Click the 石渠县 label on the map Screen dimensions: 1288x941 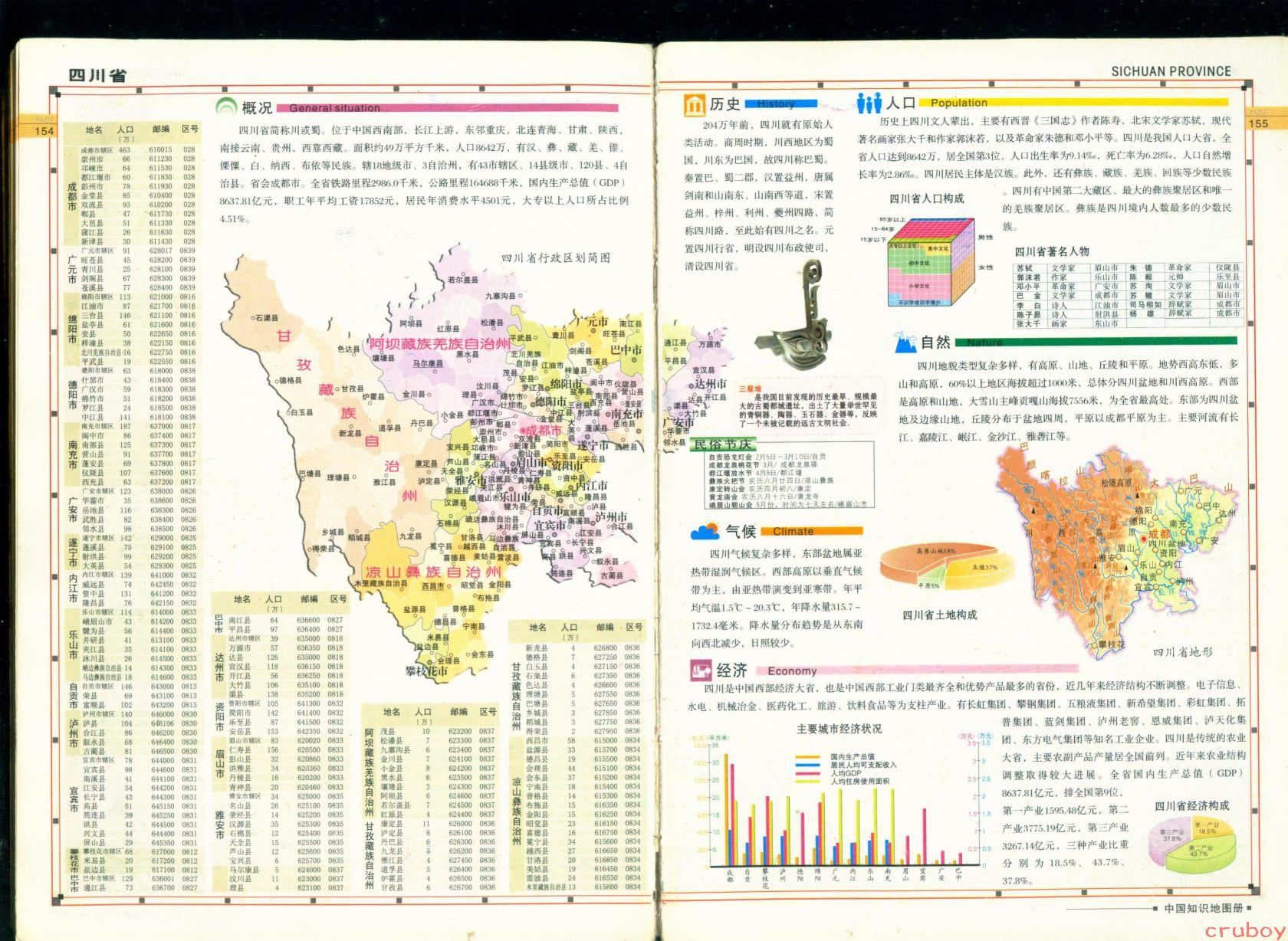click(268, 317)
